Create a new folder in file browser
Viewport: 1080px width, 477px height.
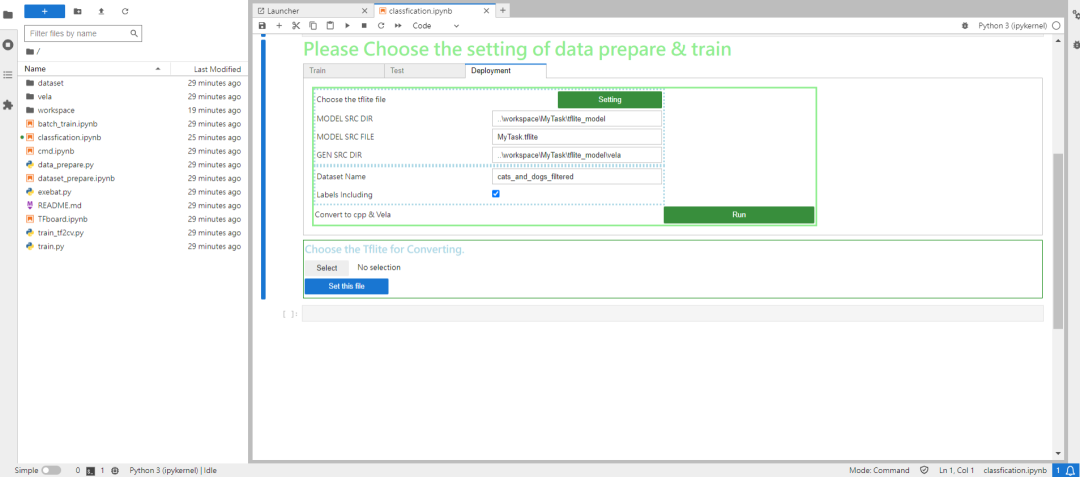pyautogui.click(x=77, y=11)
